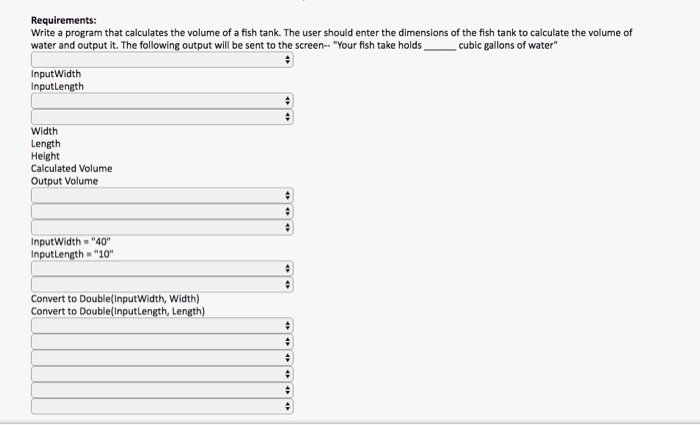Click the Height variable text
Viewport: 700px width, 425px height.
point(45,156)
